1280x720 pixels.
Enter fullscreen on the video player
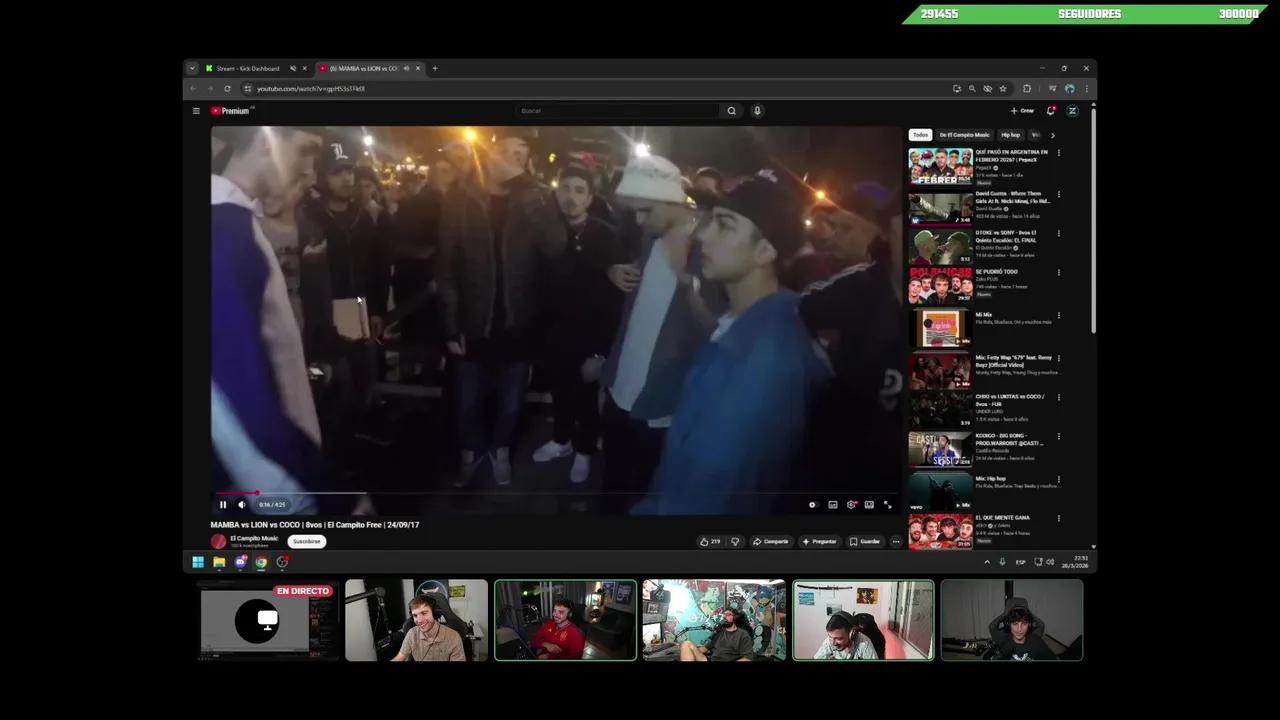pyautogui.click(x=887, y=505)
